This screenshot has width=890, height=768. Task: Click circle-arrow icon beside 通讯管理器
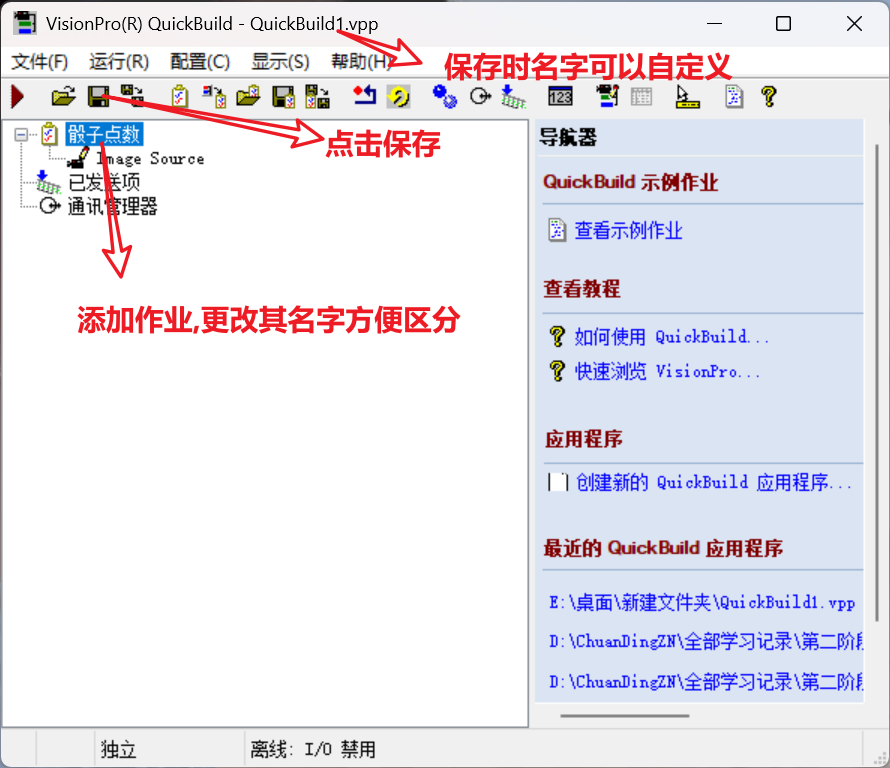click(x=50, y=205)
